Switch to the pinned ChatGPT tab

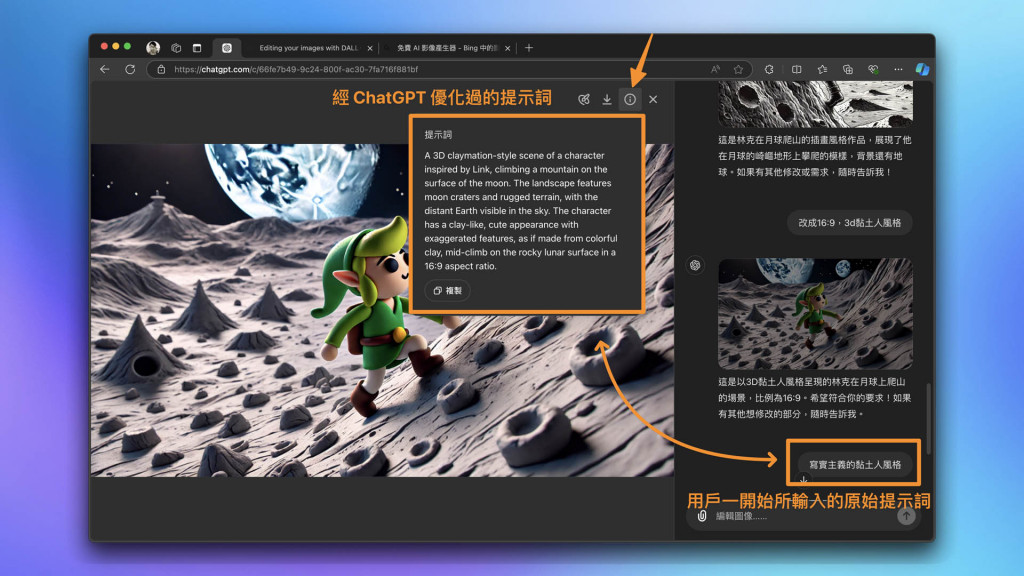pos(227,48)
